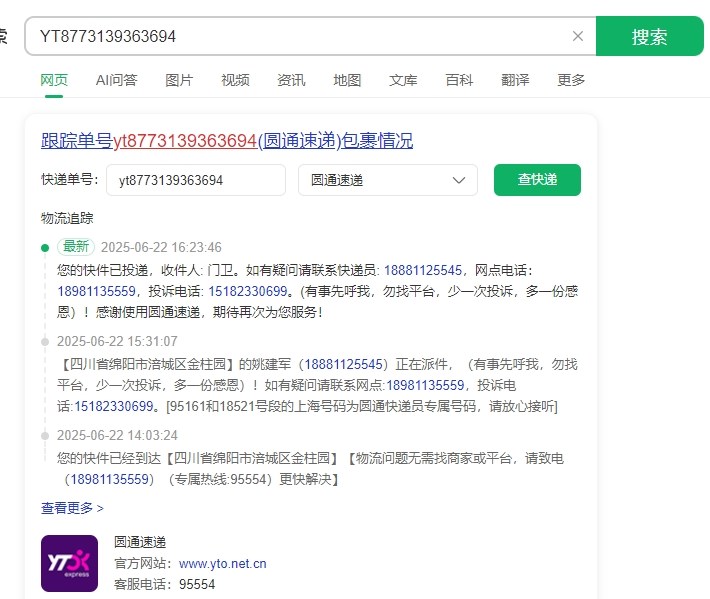Click complaint phone 15182330699 in the 15:31:07 entry

(114, 406)
